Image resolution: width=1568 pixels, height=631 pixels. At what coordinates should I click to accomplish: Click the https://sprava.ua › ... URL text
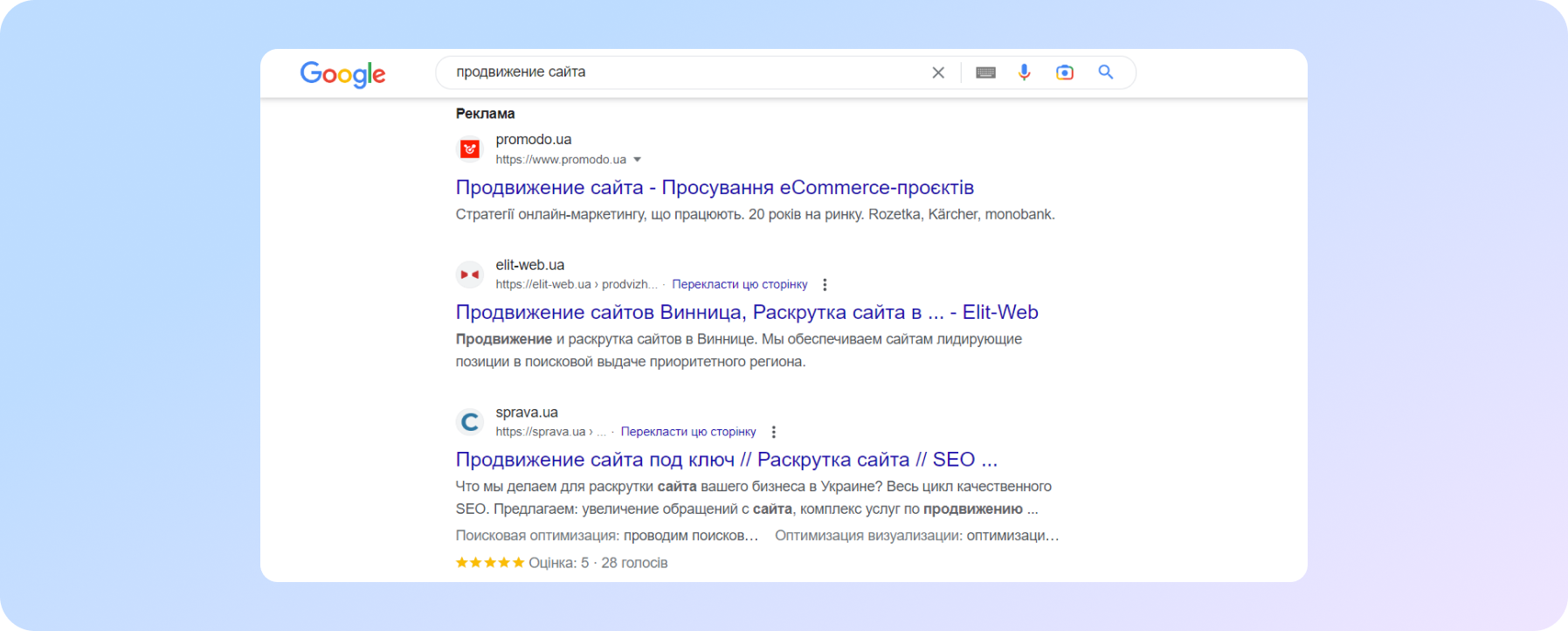tap(550, 432)
